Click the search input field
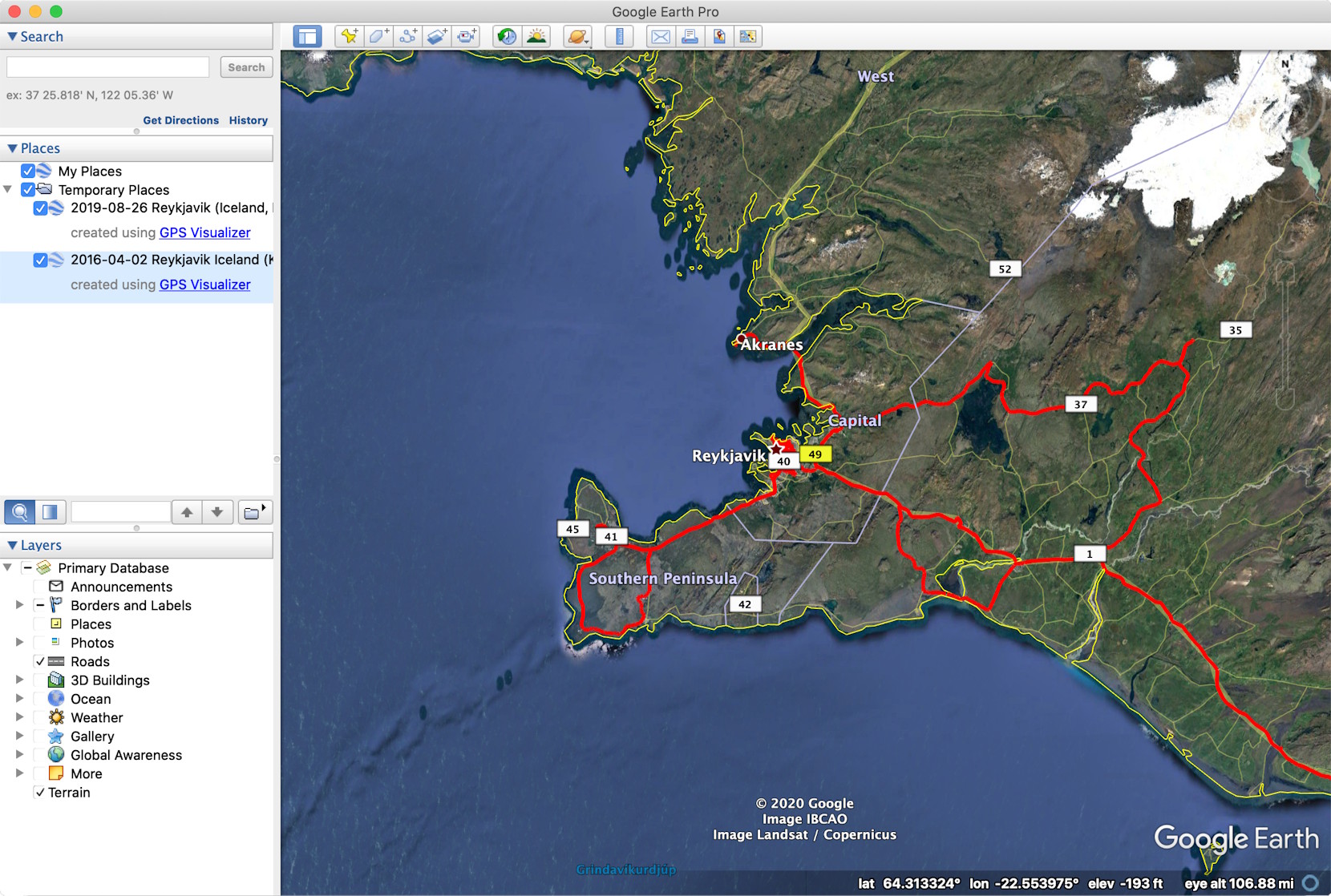This screenshot has width=1331, height=896. [108, 67]
